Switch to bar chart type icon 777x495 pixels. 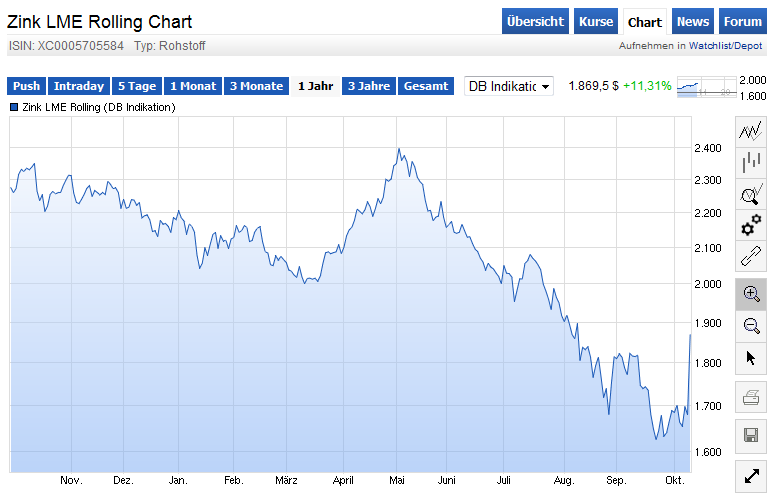click(x=751, y=163)
